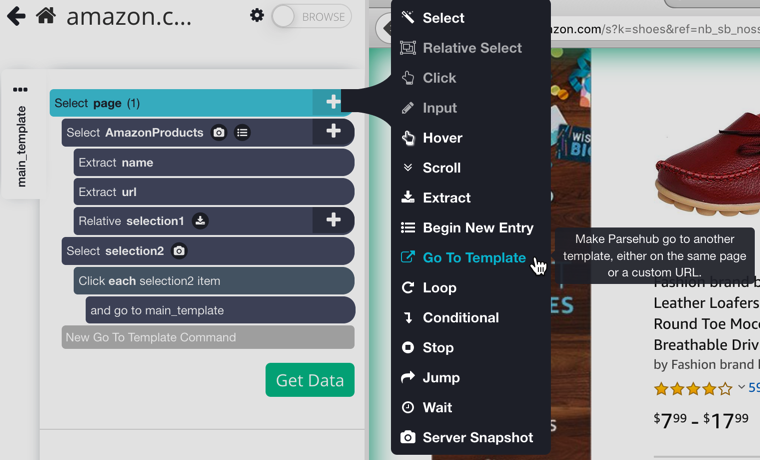The width and height of the screenshot is (760, 460).
Task: Switch to the main_template tab
Action: coord(21,146)
